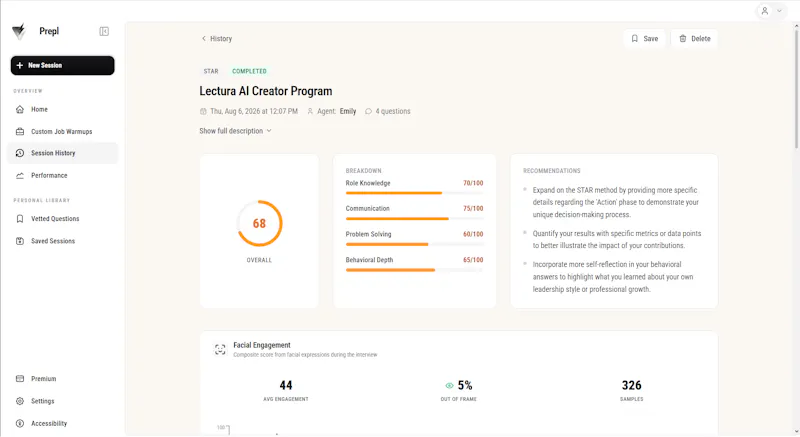
Task: Click the back chevron beside History
Action: 204,39
